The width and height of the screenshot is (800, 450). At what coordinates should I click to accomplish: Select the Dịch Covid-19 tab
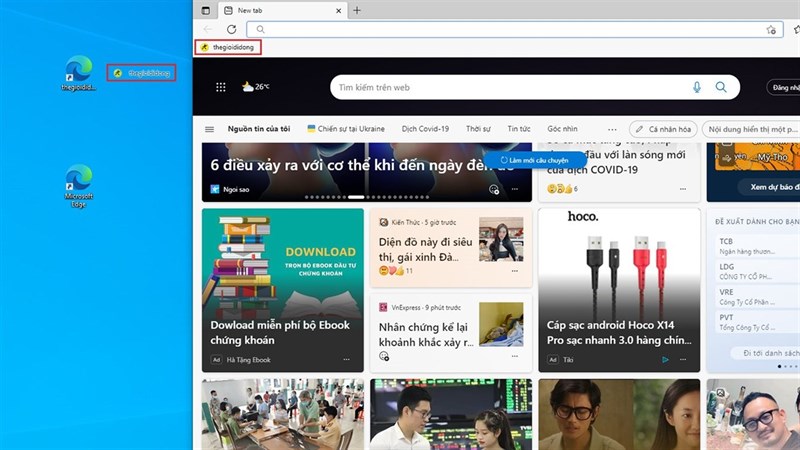426,129
